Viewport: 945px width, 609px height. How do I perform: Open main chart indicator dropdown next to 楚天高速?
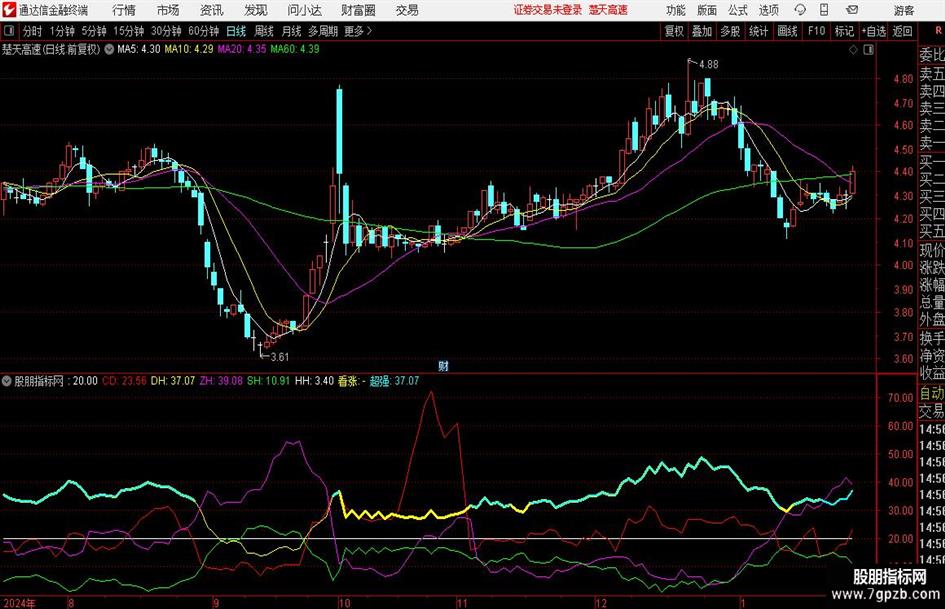click(109, 49)
